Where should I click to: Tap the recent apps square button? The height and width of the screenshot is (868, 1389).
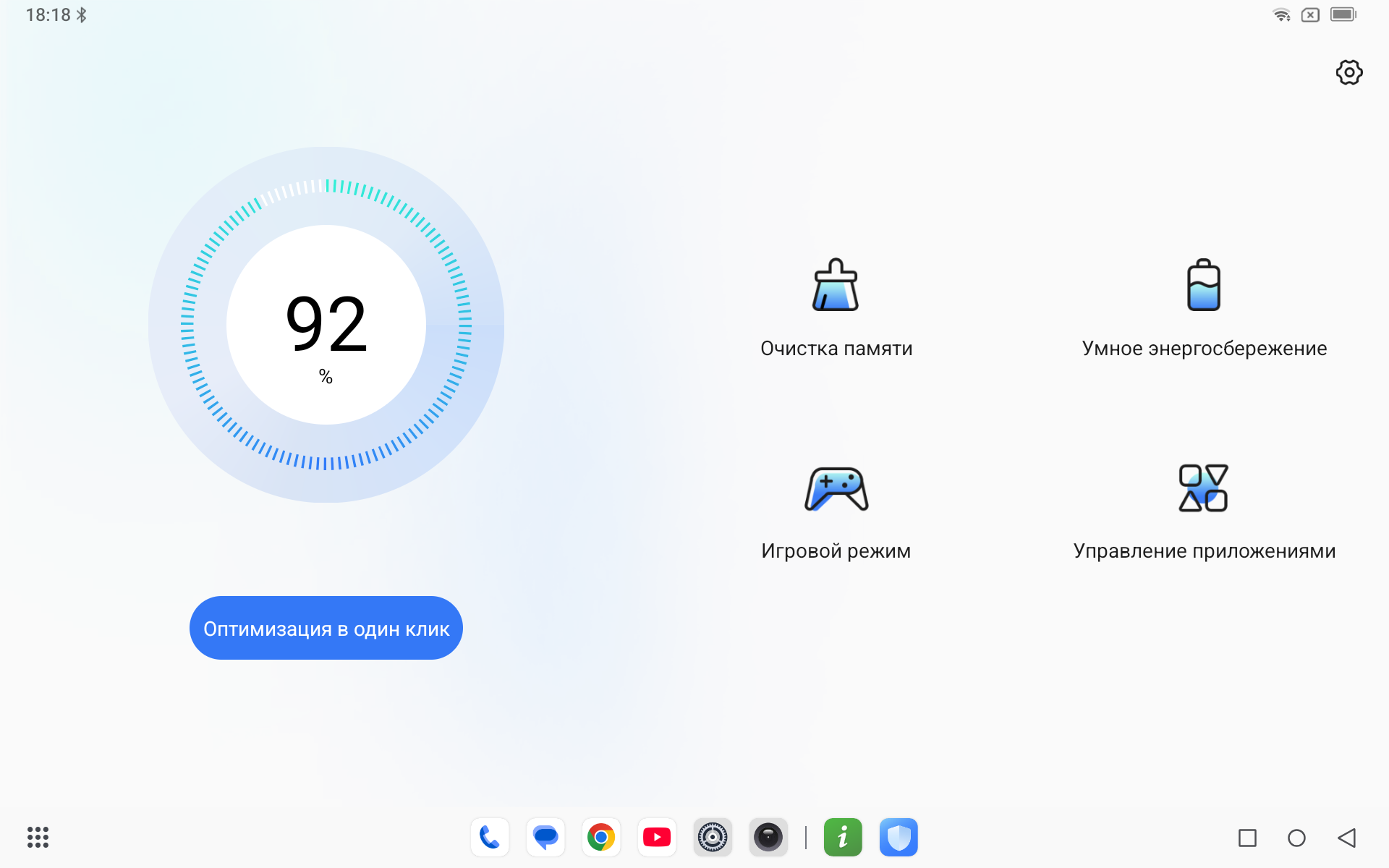1247,838
